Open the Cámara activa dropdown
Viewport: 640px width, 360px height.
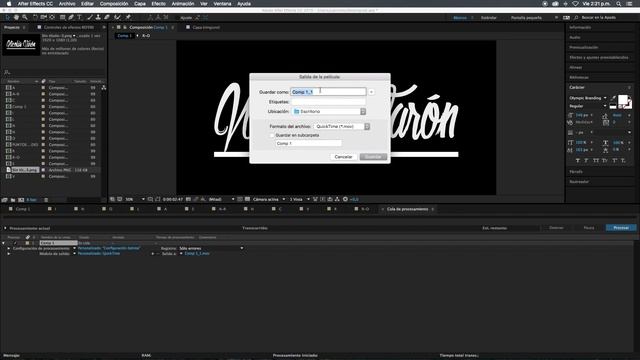(269, 199)
